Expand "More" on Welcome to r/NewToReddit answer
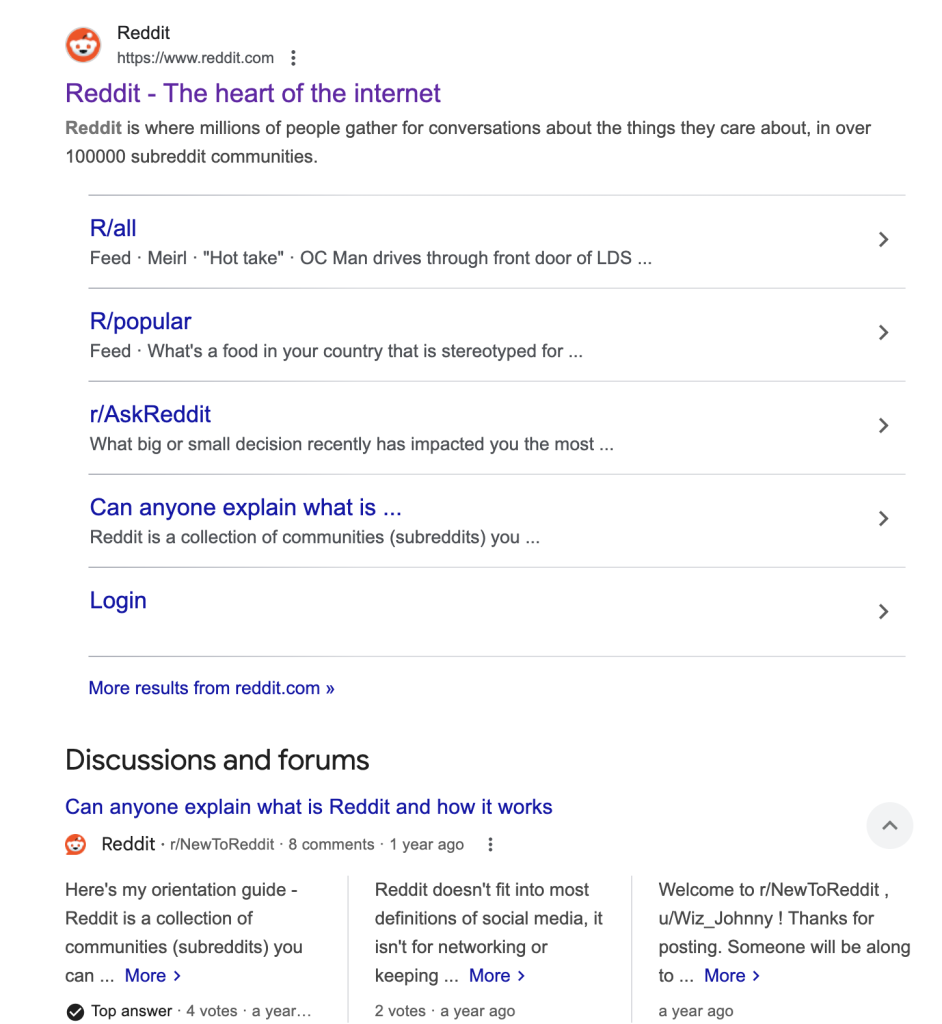This screenshot has height=1024, width=942. pos(732,976)
